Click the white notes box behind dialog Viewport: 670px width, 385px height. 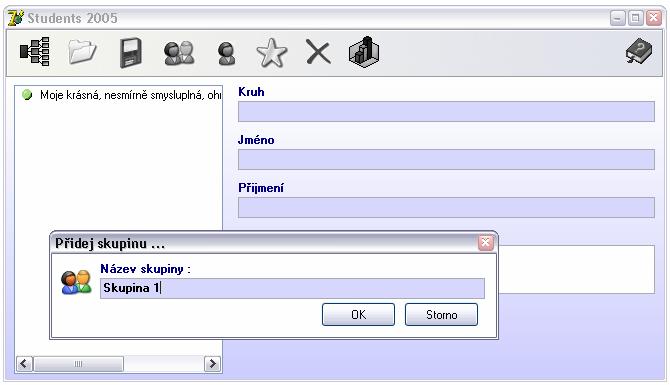click(x=576, y=269)
